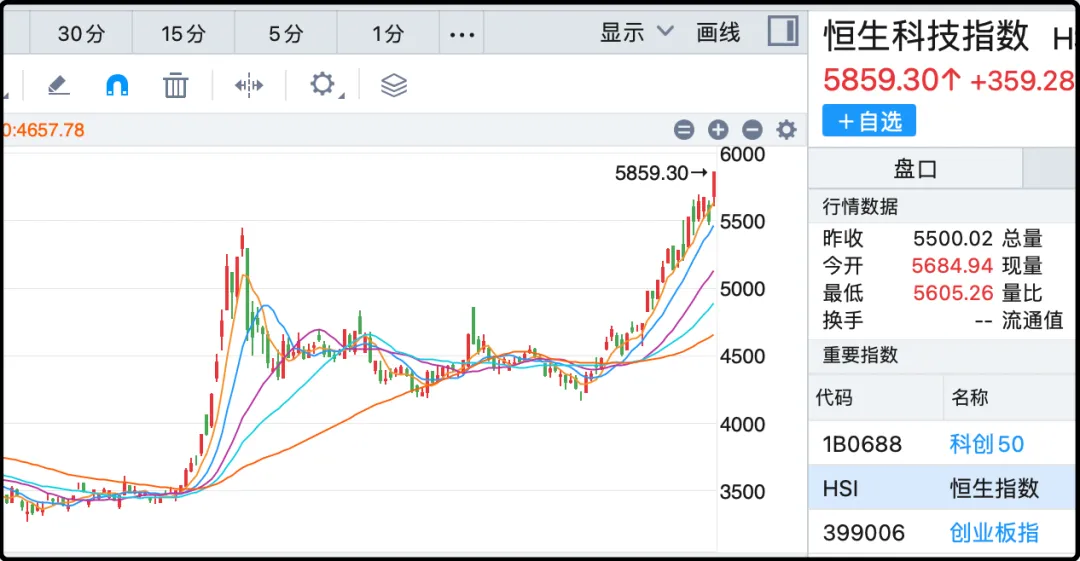Open the gear settings dropdown in toolbar
Screen dimensions: 1080x561
[x=323, y=84]
